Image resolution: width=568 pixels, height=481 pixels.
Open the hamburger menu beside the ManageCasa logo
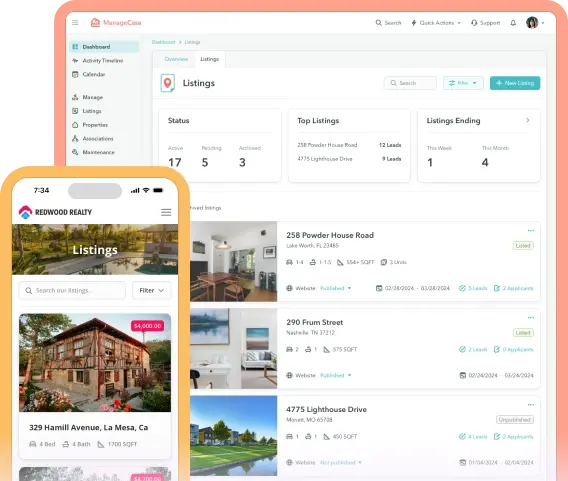75,22
